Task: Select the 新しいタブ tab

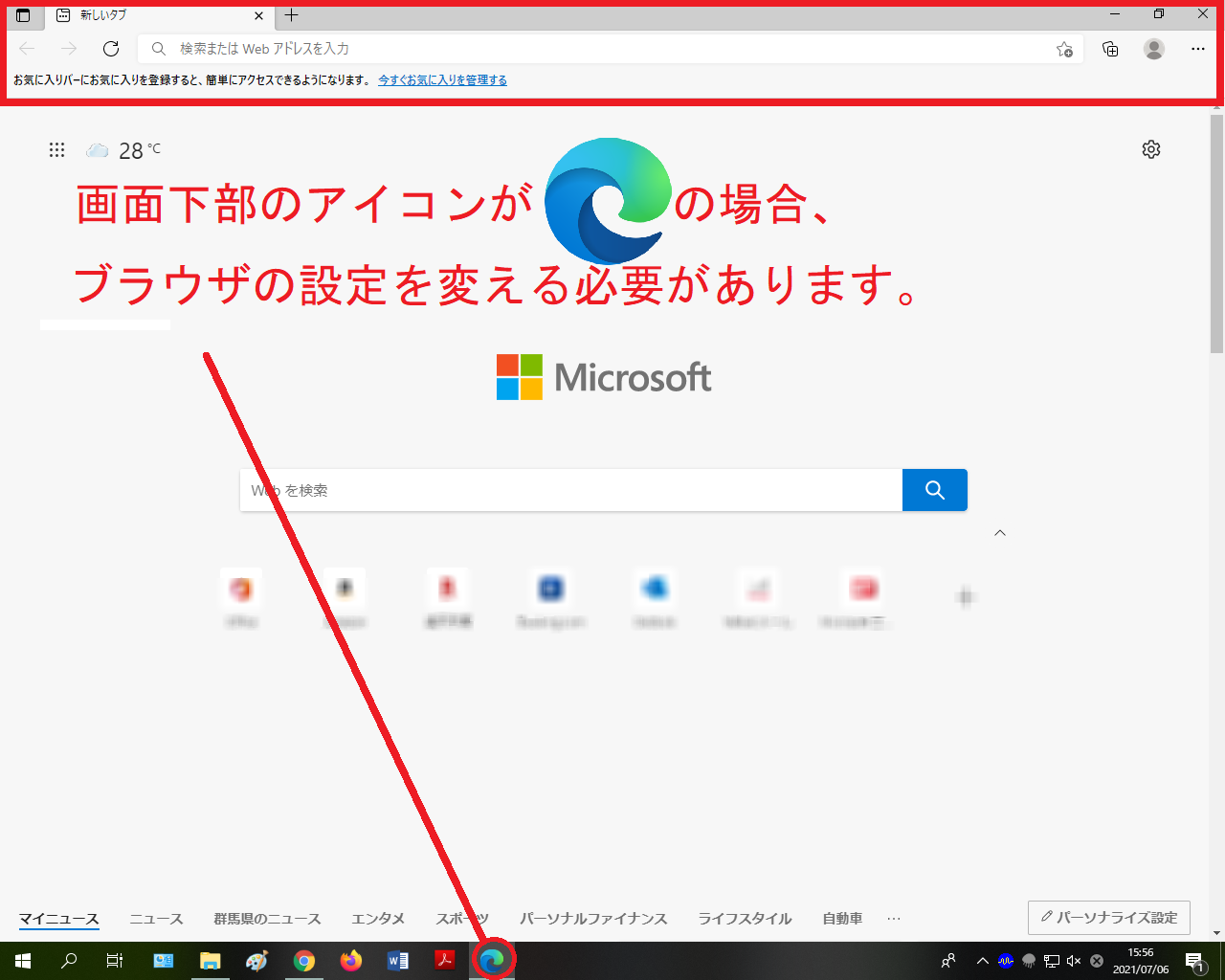Action: (161, 16)
